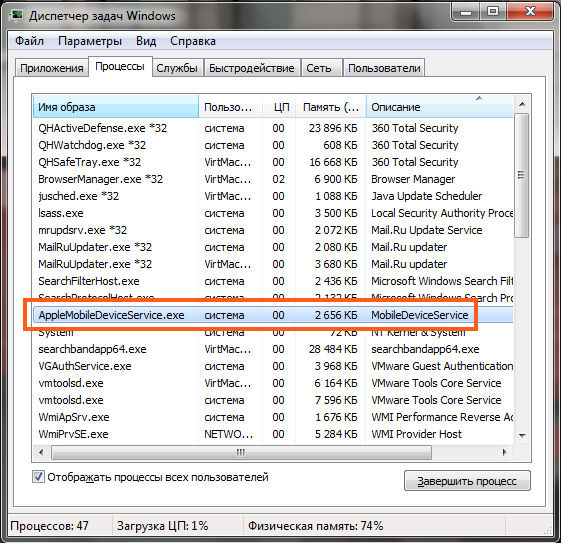Click the horizontal scrollbar left arrow

42,452
